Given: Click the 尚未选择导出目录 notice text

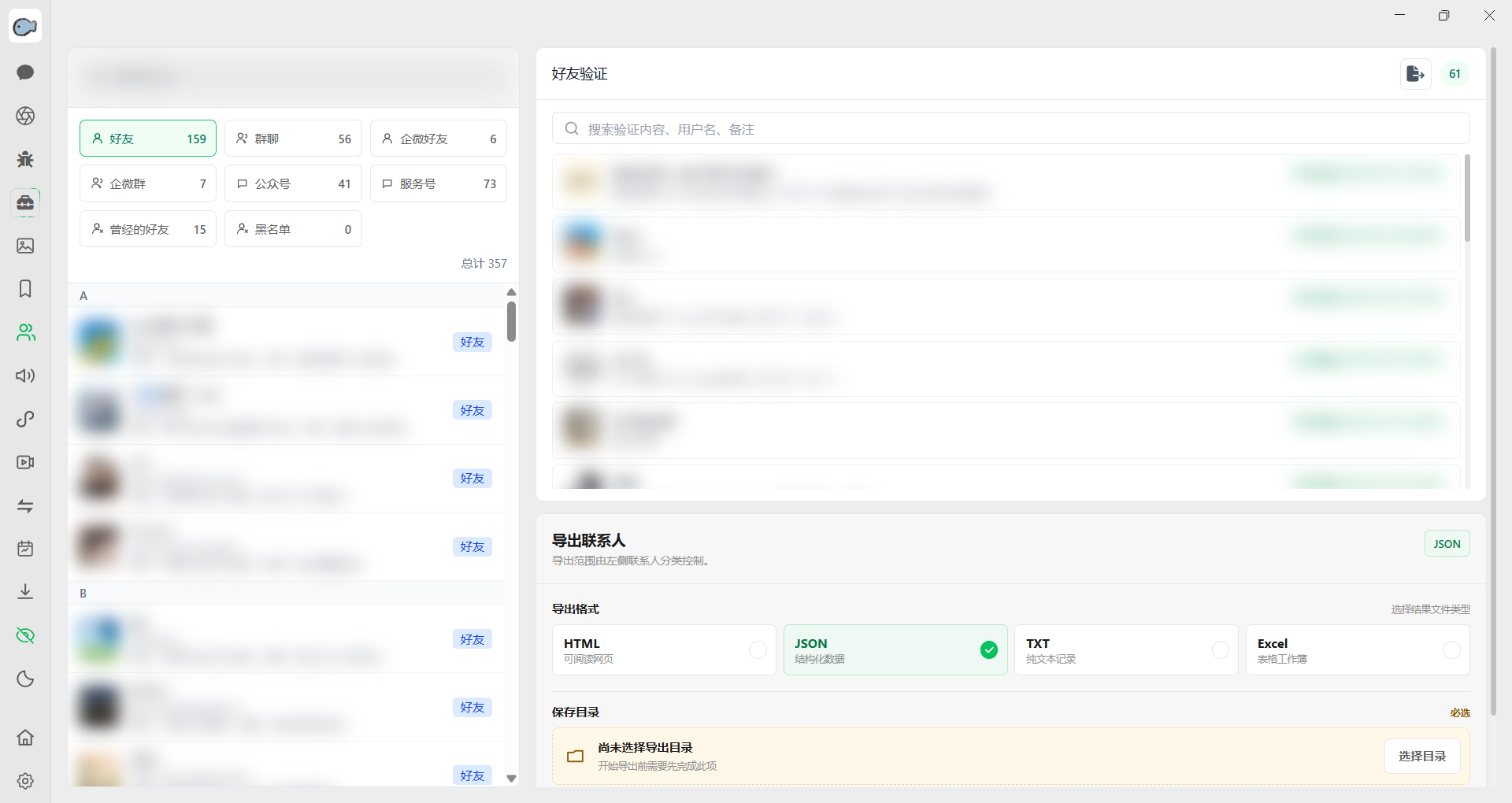Looking at the screenshot, I should (645, 748).
